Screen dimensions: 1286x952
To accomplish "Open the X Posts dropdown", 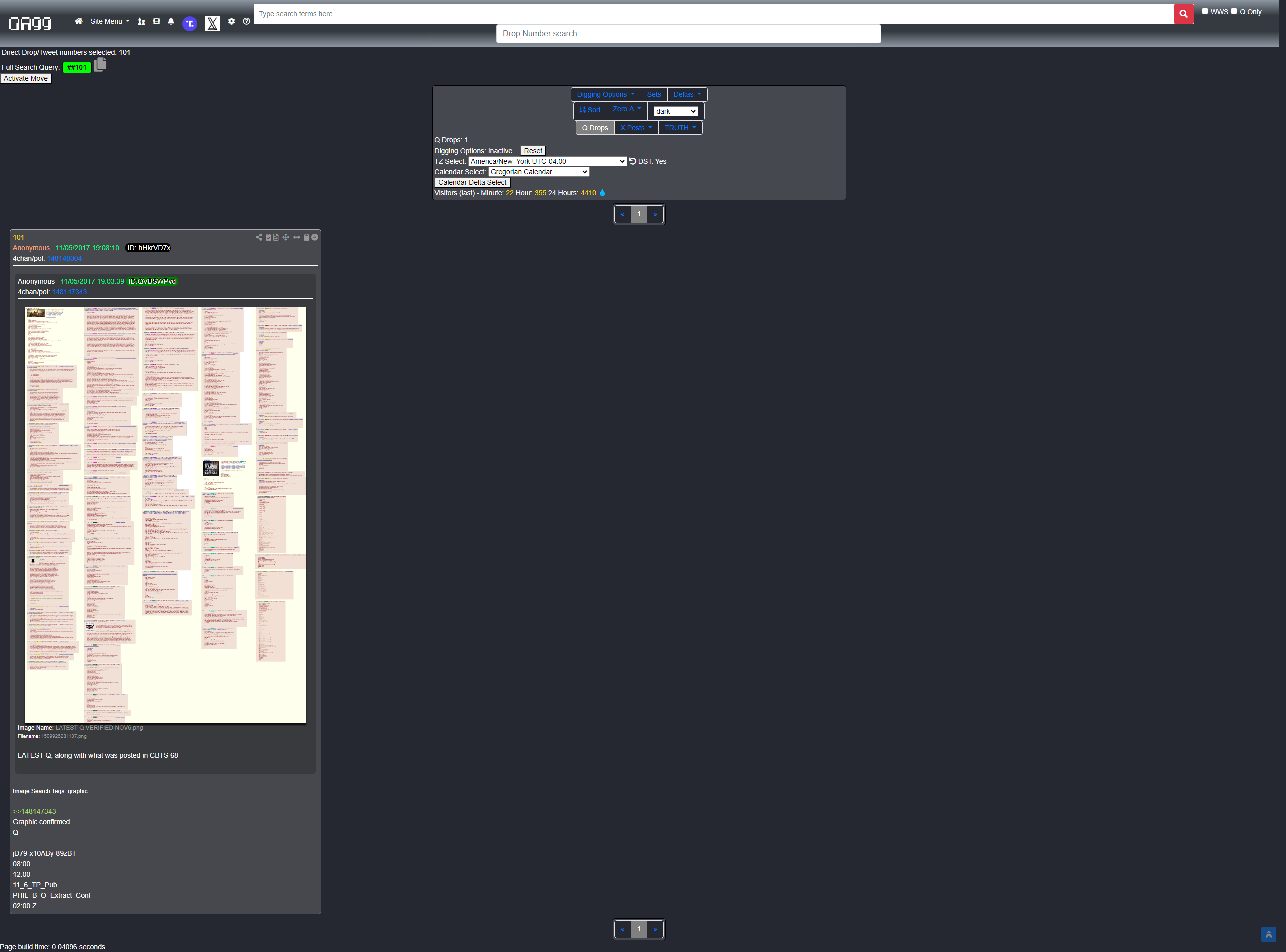I will (x=636, y=128).
